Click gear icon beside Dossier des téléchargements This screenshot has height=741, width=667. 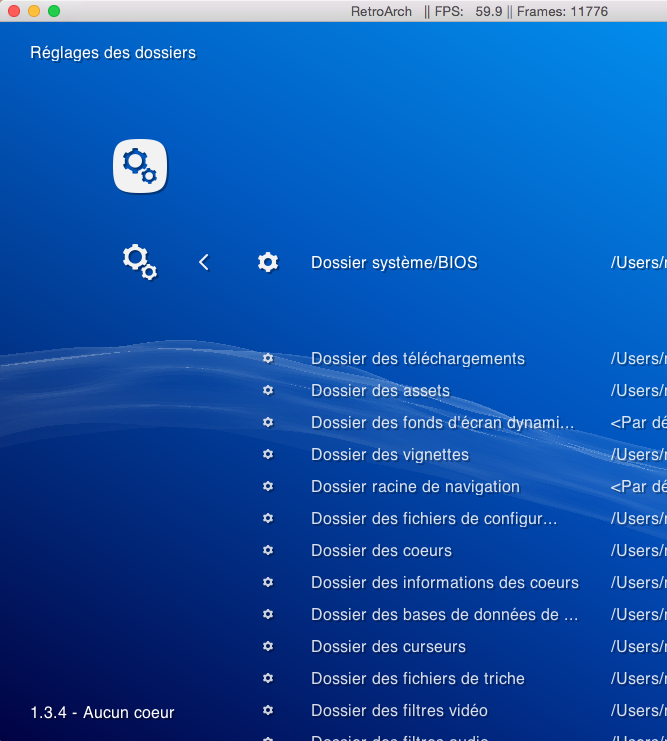pos(268,358)
